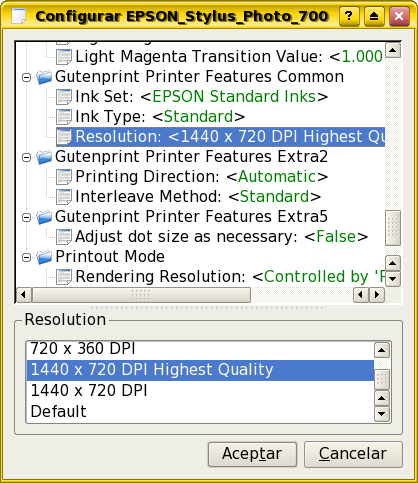The image size is (418, 483).
Task: Choose 1440 x 720 DPI Highest Quality
Action: pyautogui.click(x=200, y=370)
